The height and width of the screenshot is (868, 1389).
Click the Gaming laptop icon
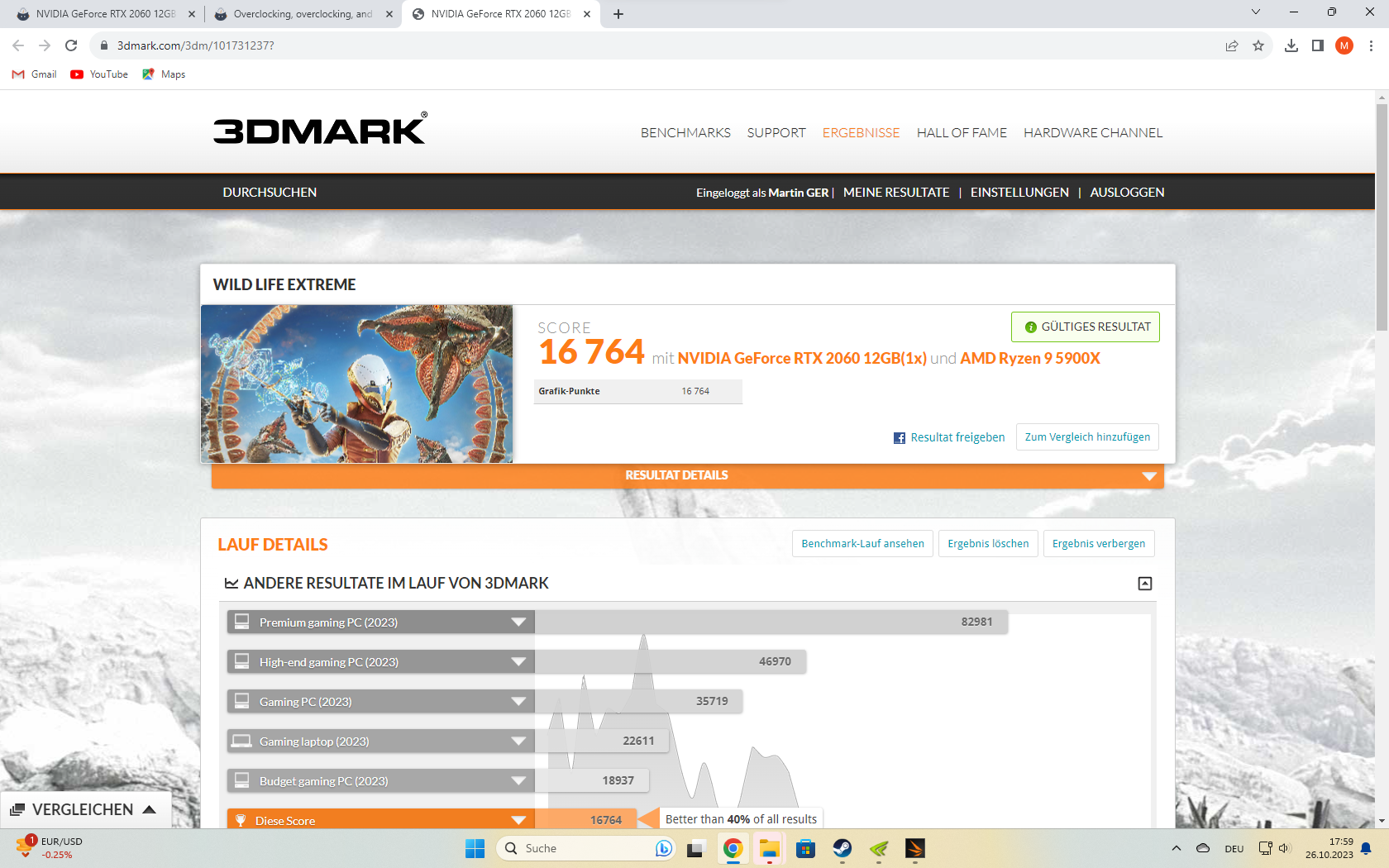241,741
